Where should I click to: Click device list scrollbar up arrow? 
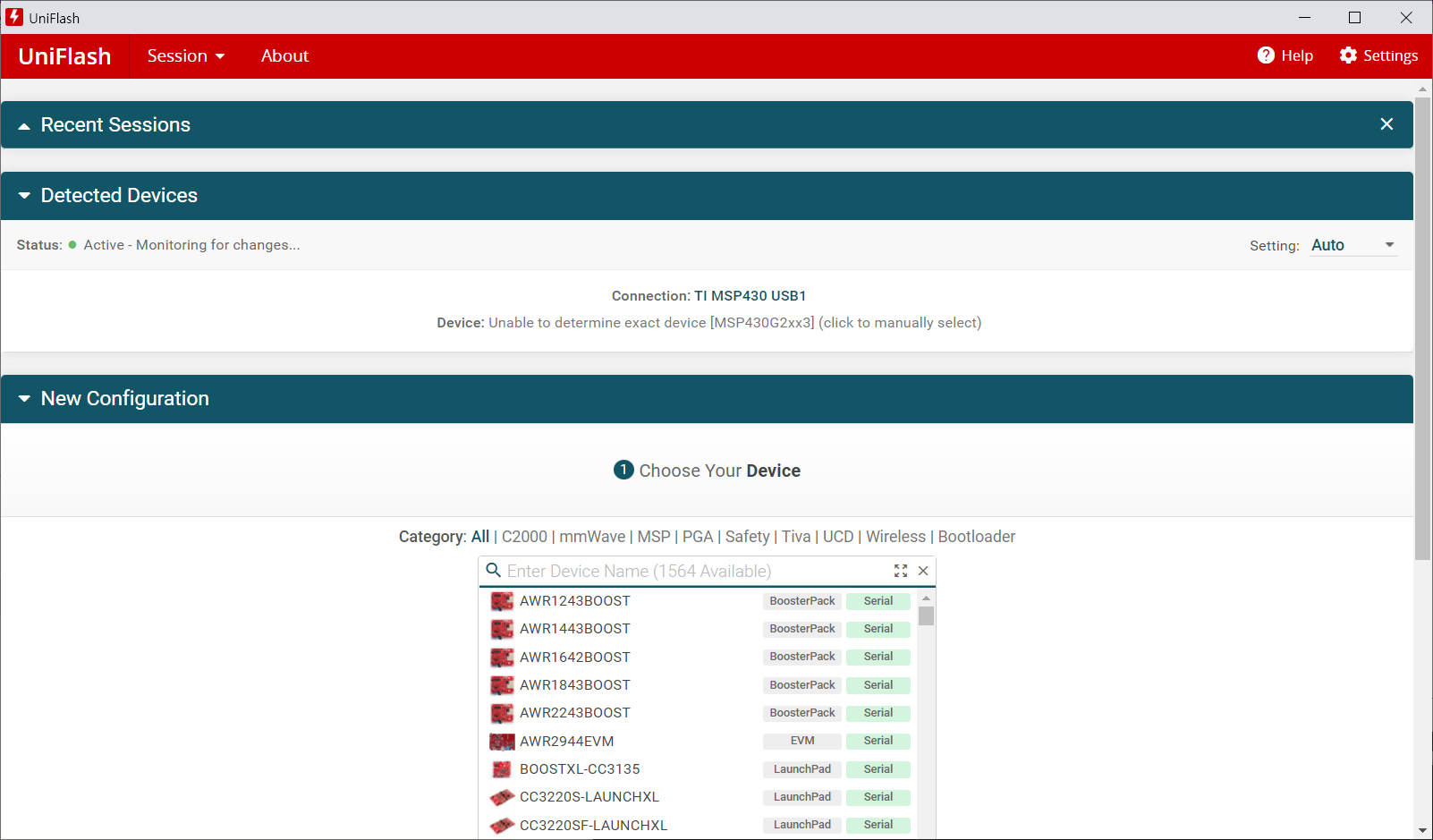tap(926, 598)
